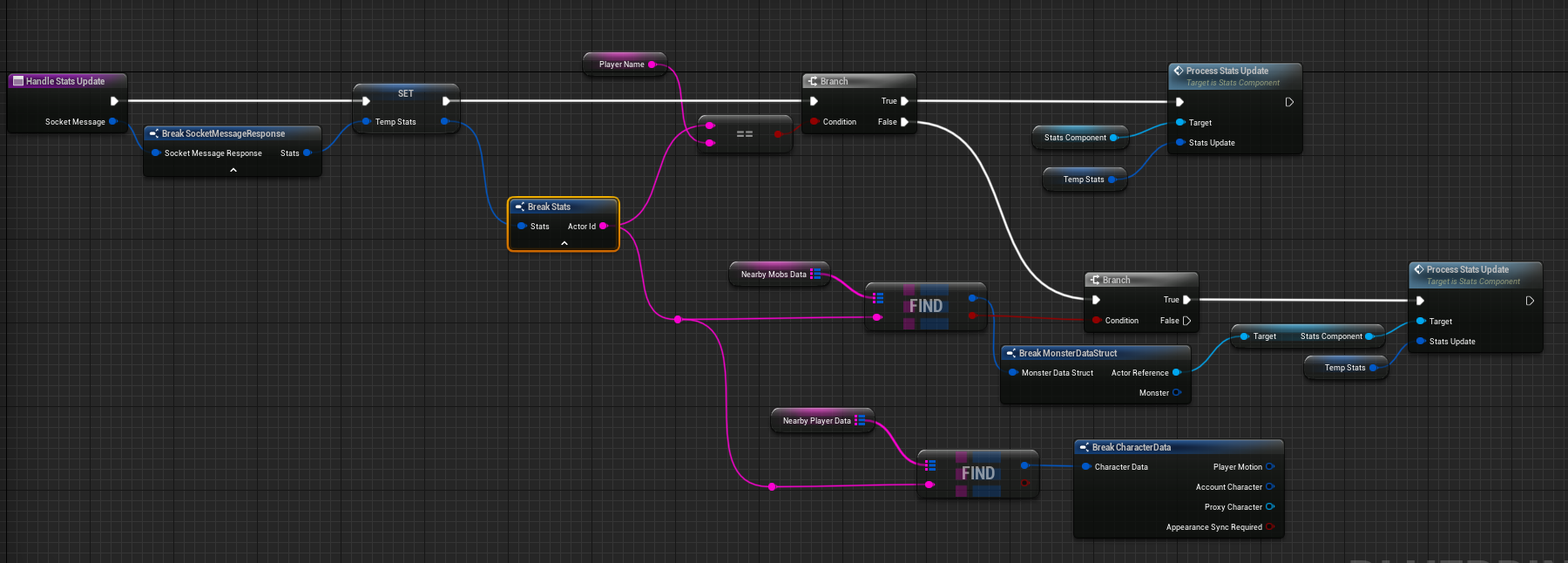
Task: Expand the Break SocketMessageResponse node's hidden pins
Action: pyautogui.click(x=233, y=170)
